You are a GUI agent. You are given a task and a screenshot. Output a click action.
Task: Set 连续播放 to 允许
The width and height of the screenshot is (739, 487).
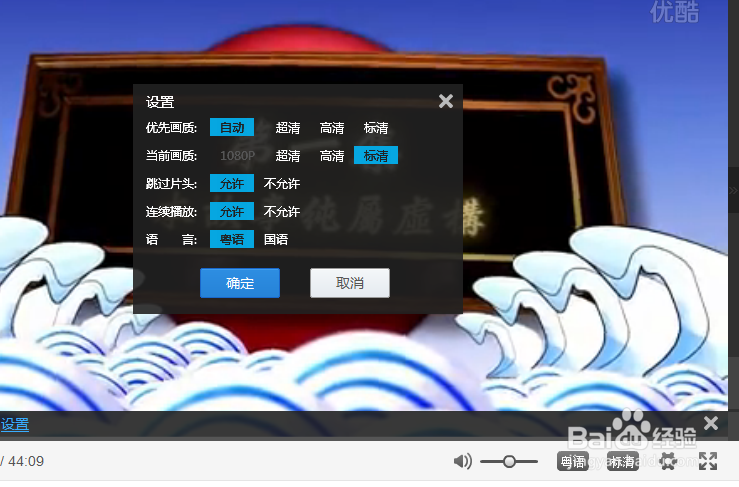(232, 211)
